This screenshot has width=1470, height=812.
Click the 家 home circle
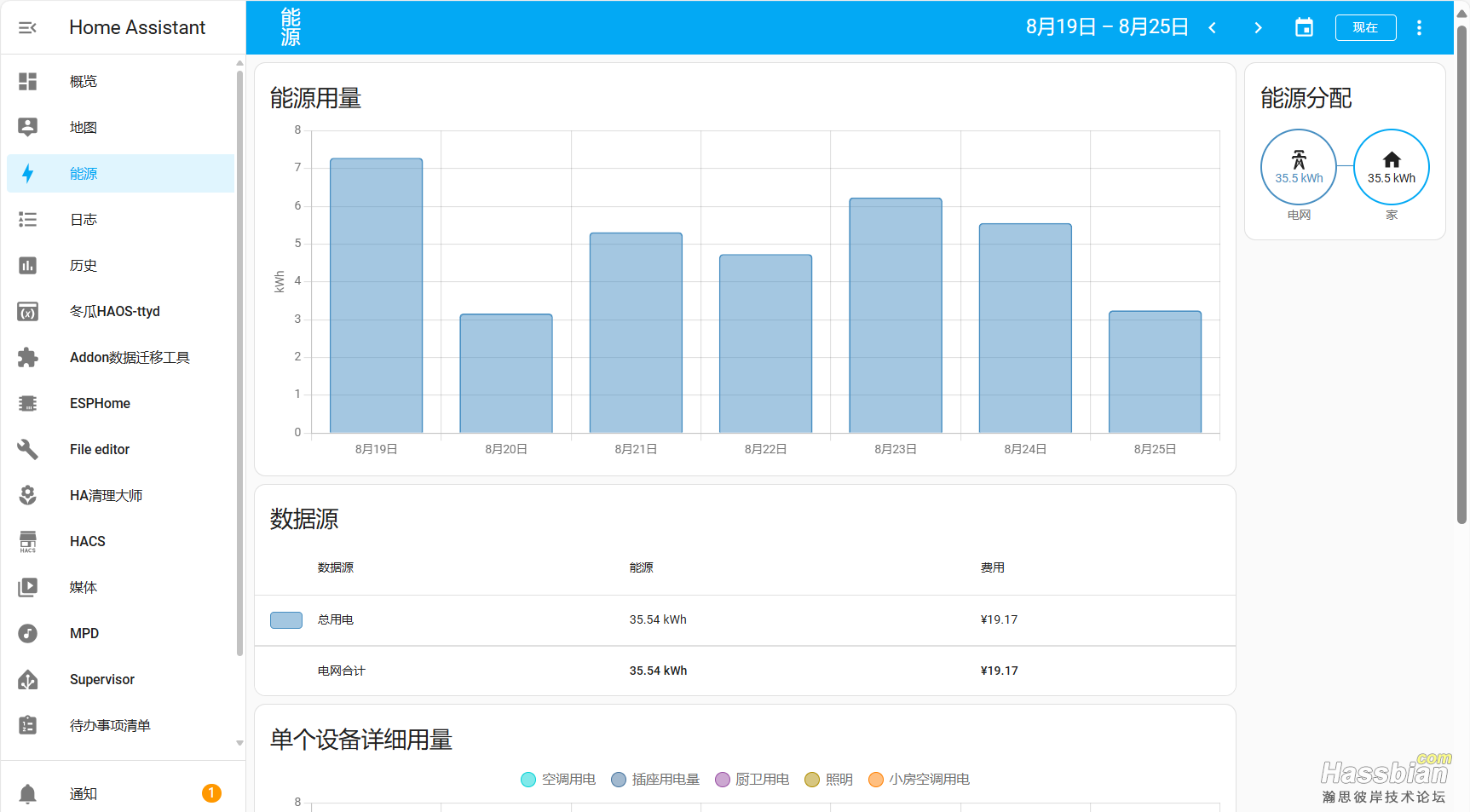[x=1392, y=166]
